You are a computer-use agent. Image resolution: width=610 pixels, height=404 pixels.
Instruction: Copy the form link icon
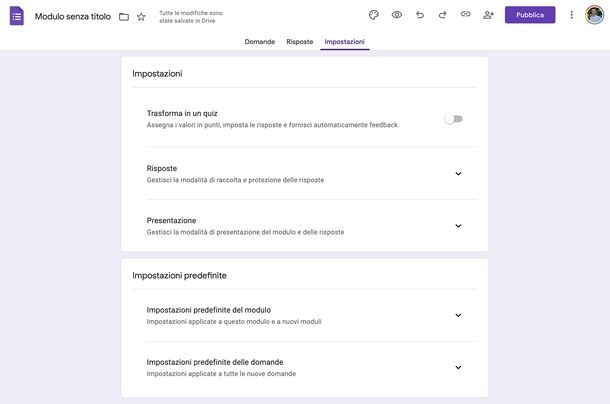point(465,15)
